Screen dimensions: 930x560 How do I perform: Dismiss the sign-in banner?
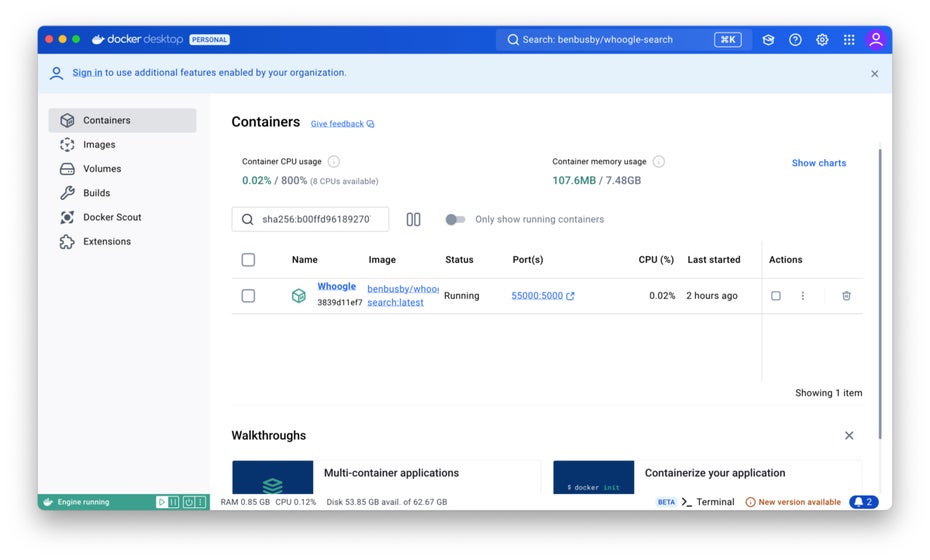[874, 74]
